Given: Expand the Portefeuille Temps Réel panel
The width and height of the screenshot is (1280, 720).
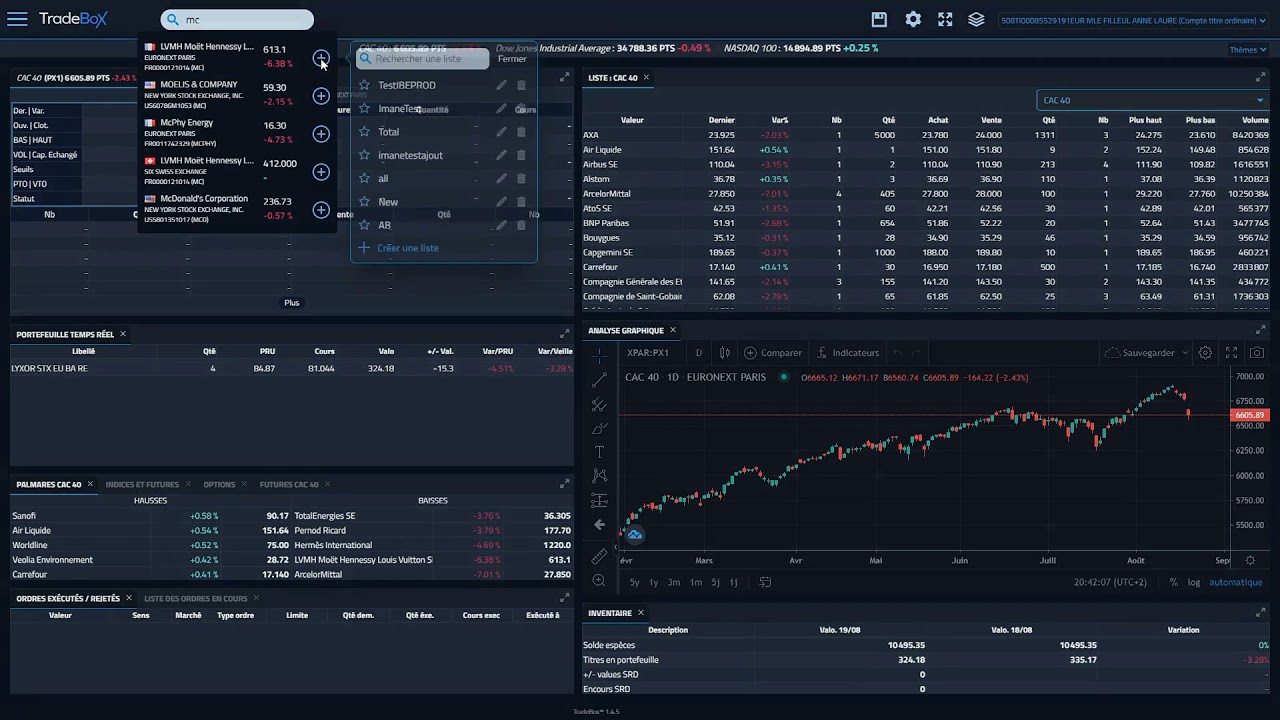Looking at the screenshot, I should pos(564,334).
